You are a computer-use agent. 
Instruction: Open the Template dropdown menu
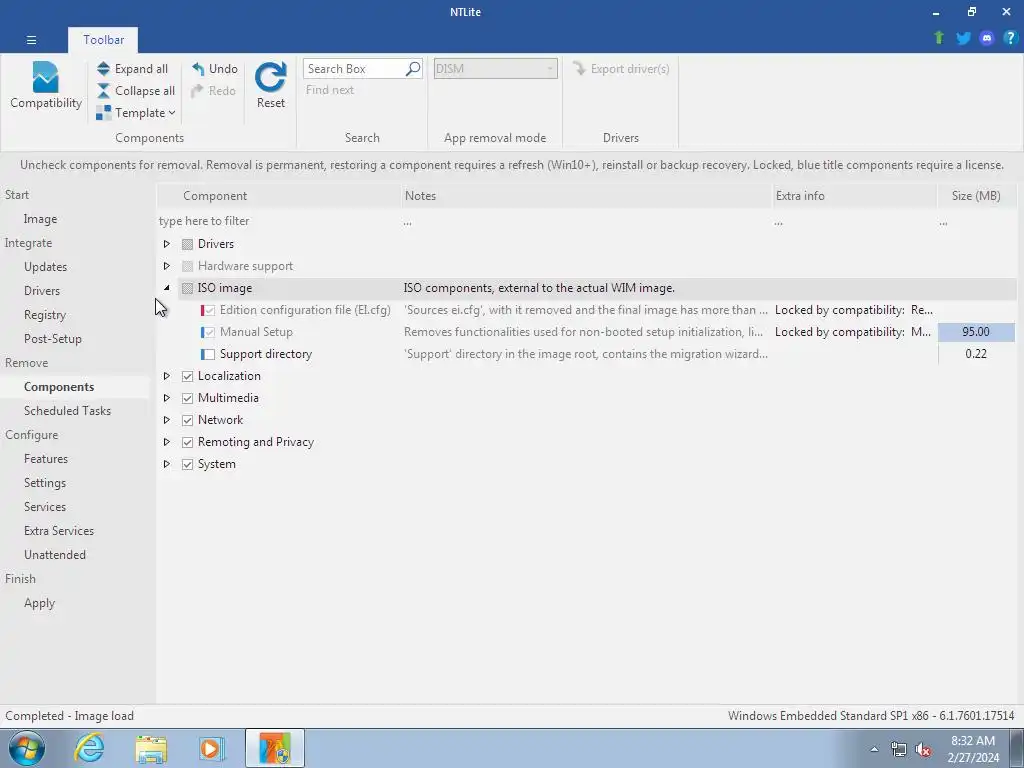pos(136,113)
